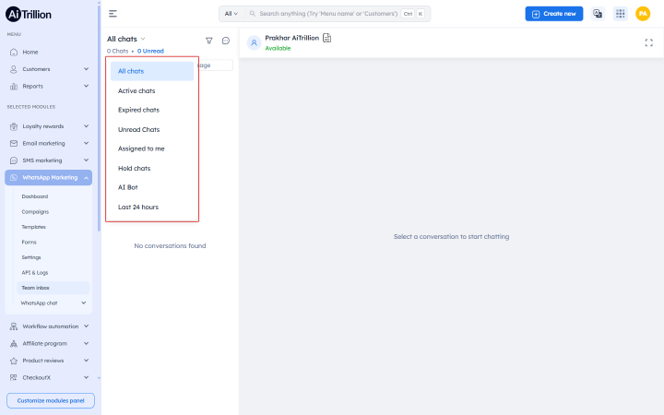
Task: Expand the Loyalty rewards module
Action: click(x=49, y=126)
